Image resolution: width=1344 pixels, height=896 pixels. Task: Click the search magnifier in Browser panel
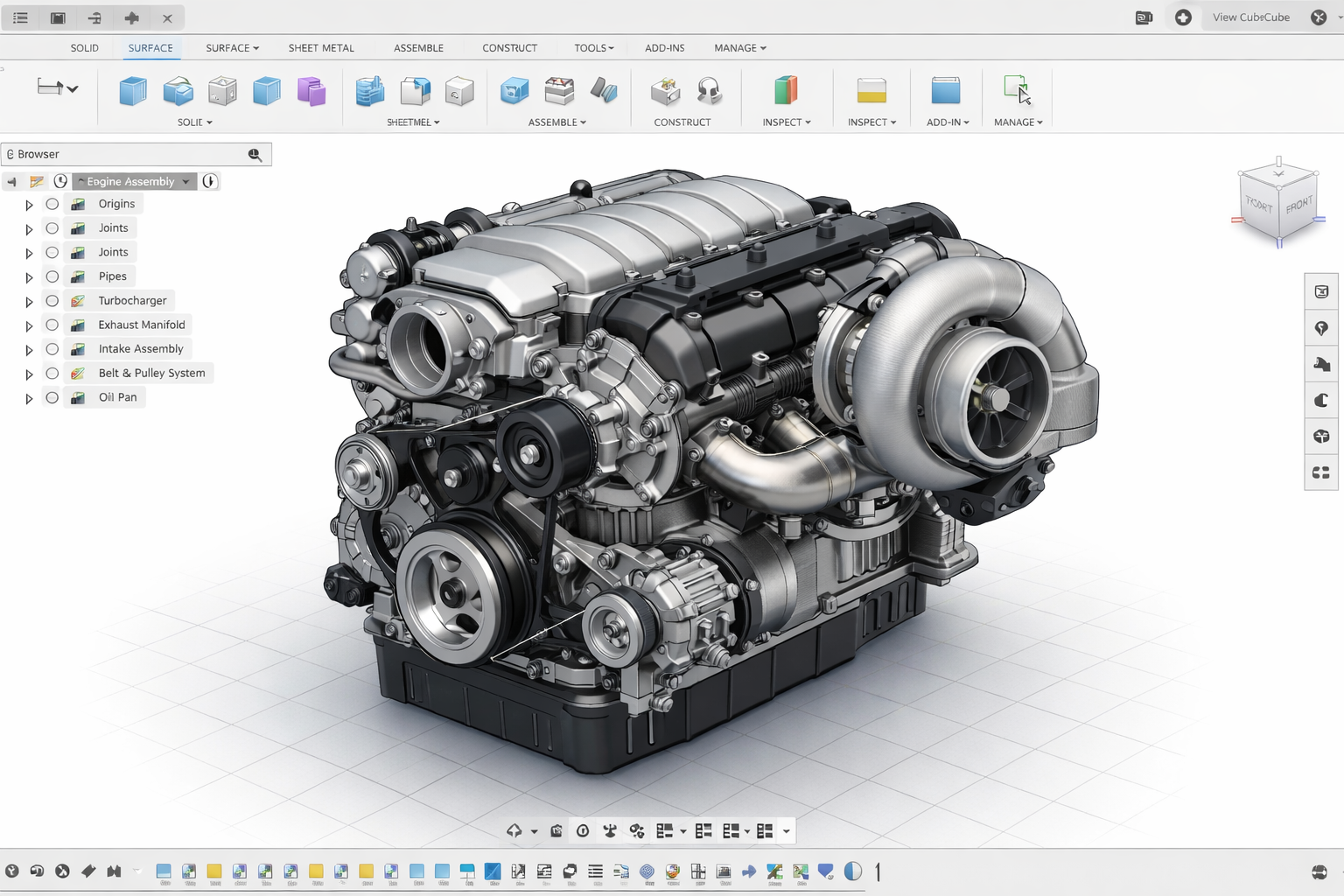(255, 155)
